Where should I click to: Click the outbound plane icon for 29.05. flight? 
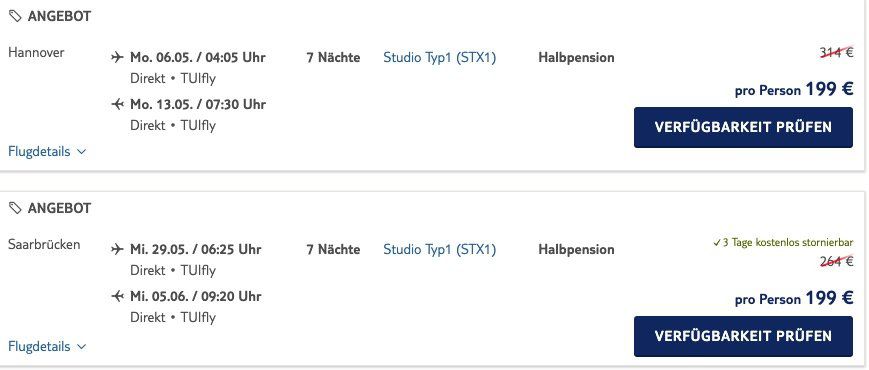coord(117,249)
